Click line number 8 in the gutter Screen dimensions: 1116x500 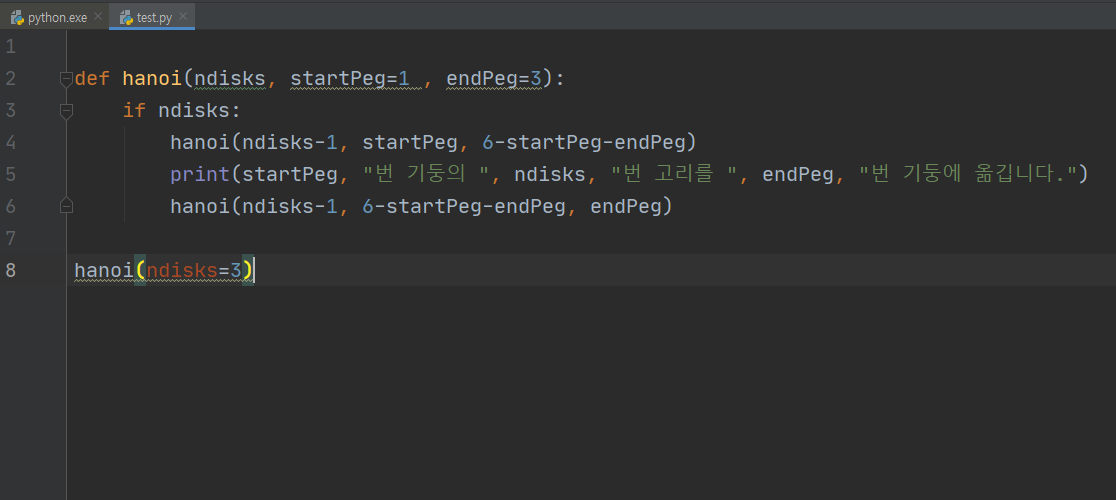[10, 270]
